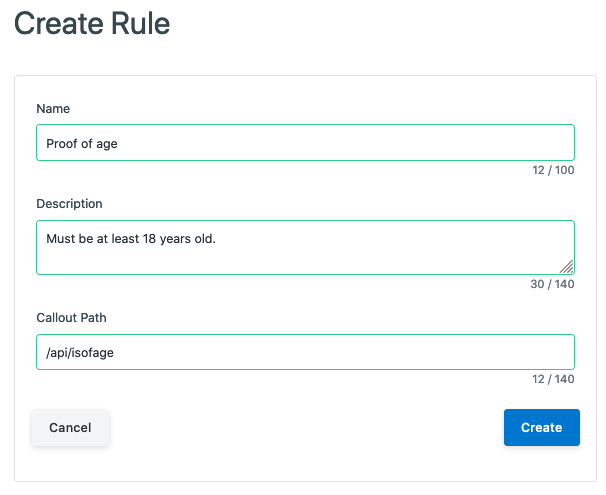Click the 'Proof of age' text
Screen dimensions: 606x495
82,144
